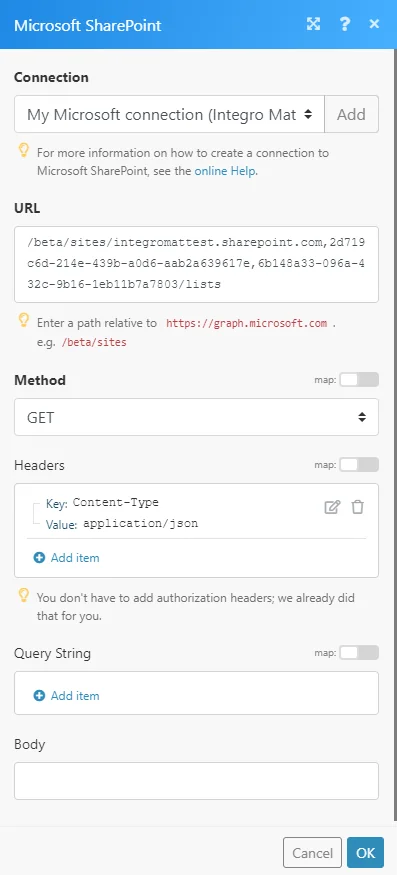
Task: Enable the Headers map switch
Action: 359,464
